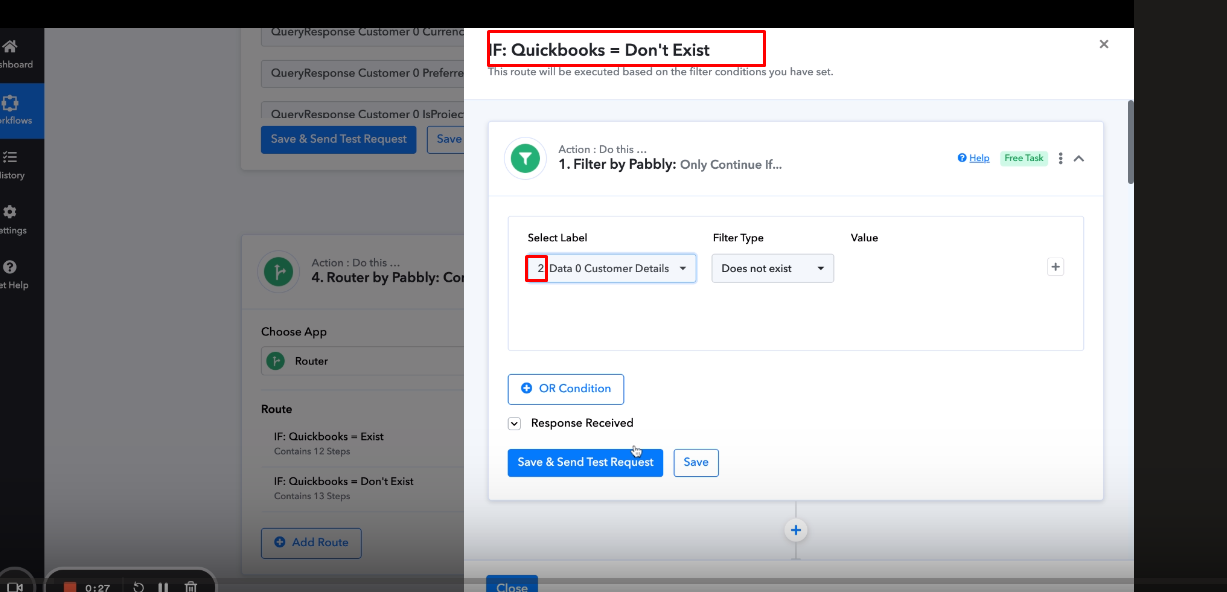This screenshot has height=592, width=1227.
Task: Expand the Response Received section
Action: (x=514, y=423)
